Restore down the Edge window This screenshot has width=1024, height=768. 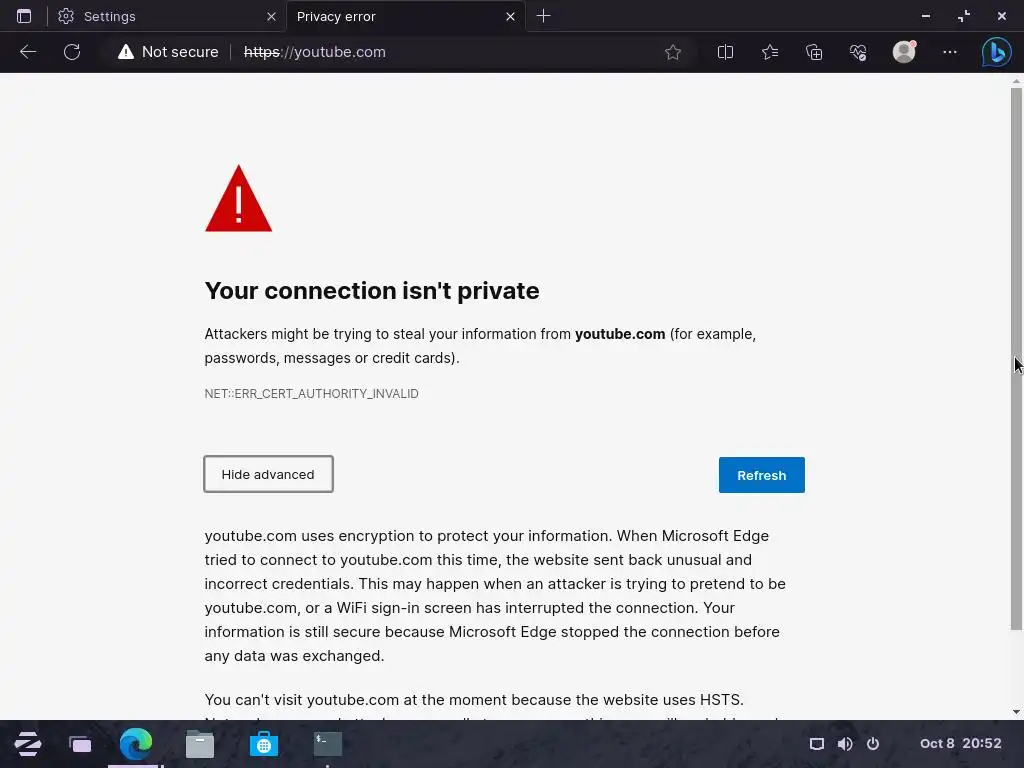point(964,16)
